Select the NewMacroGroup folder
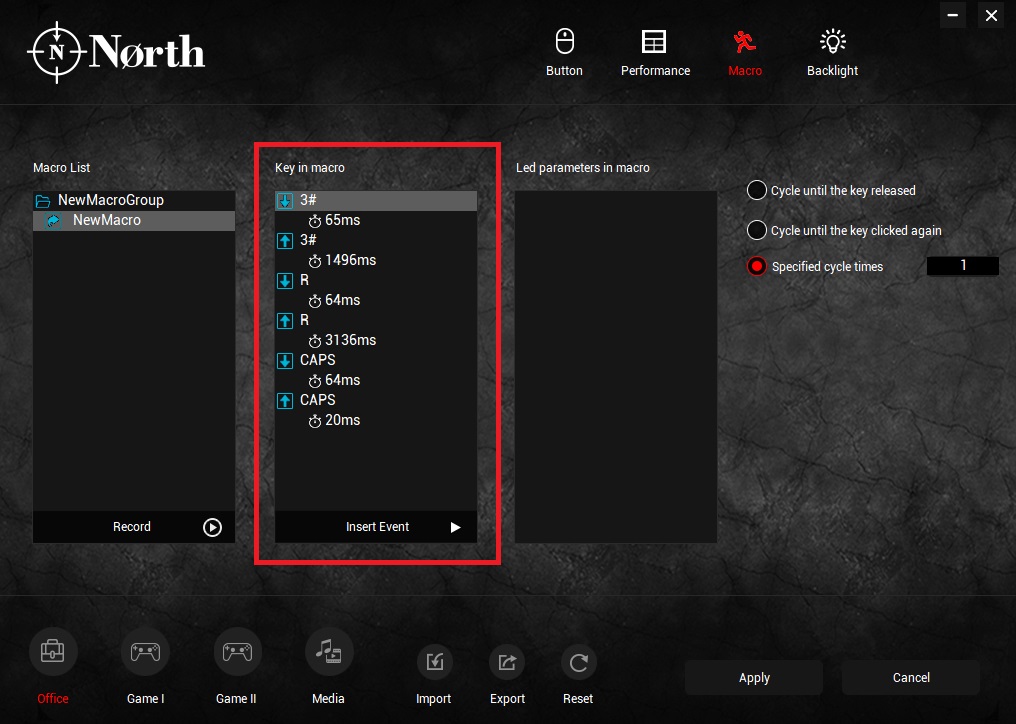 point(134,200)
